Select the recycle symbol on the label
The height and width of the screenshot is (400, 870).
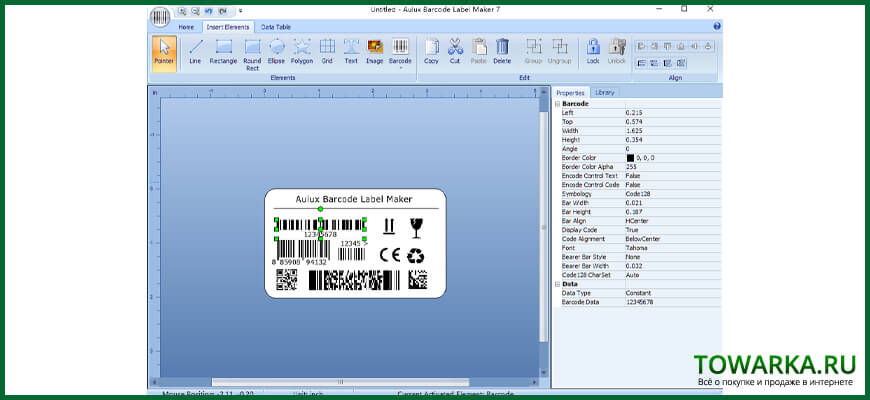click(x=416, y=255)
